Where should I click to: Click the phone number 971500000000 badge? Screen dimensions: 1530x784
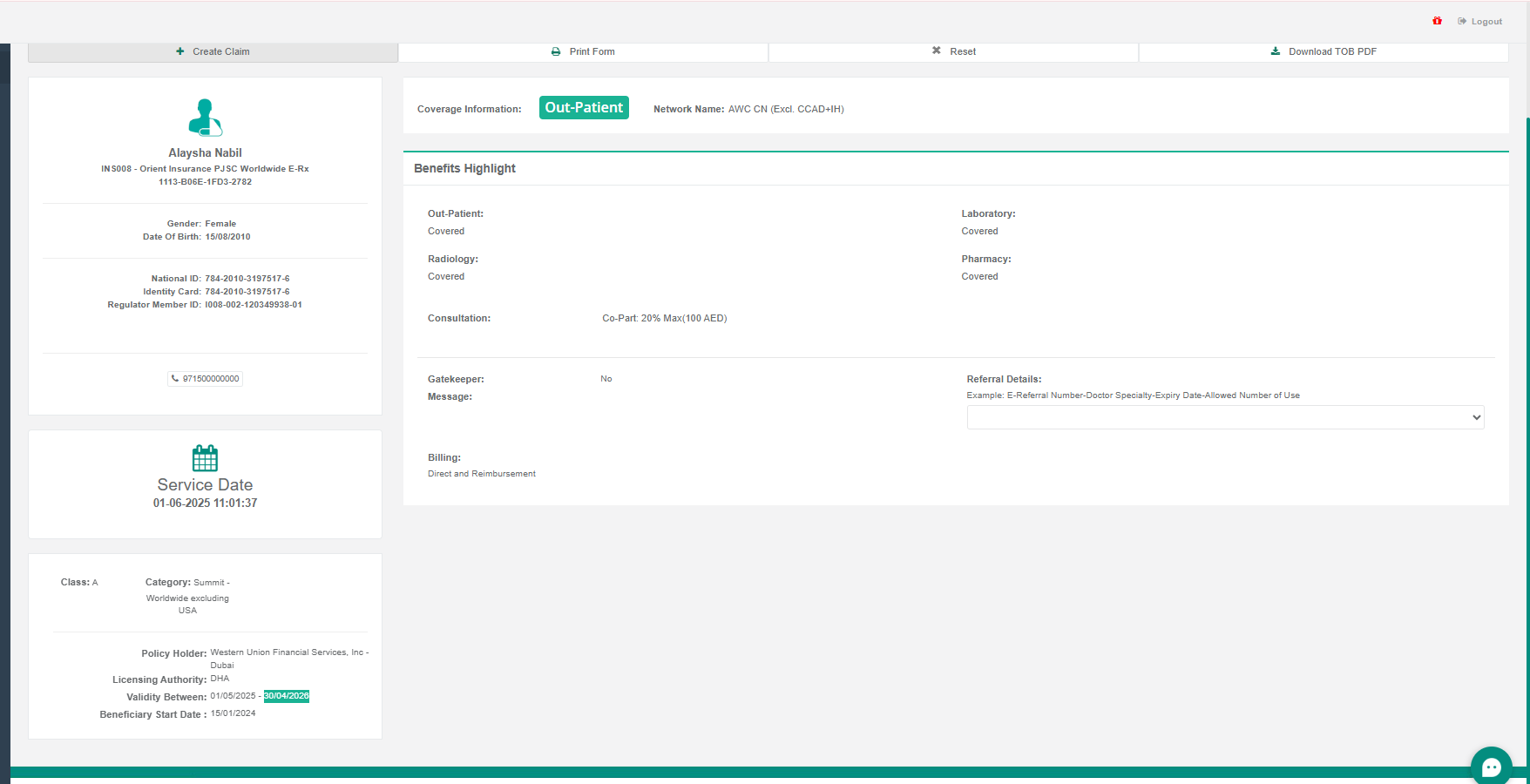pyautogui.click(x=206, y=379)
